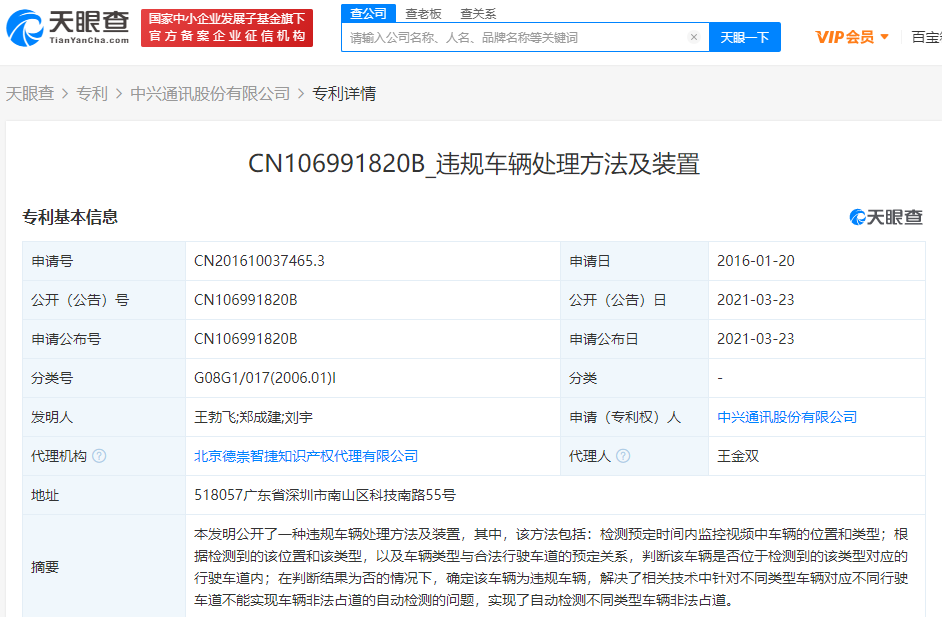Viewport: 942px width, 617px height.
Task: Click agent name 王金双
Action: pyautogui.click(x=738, y=456)
